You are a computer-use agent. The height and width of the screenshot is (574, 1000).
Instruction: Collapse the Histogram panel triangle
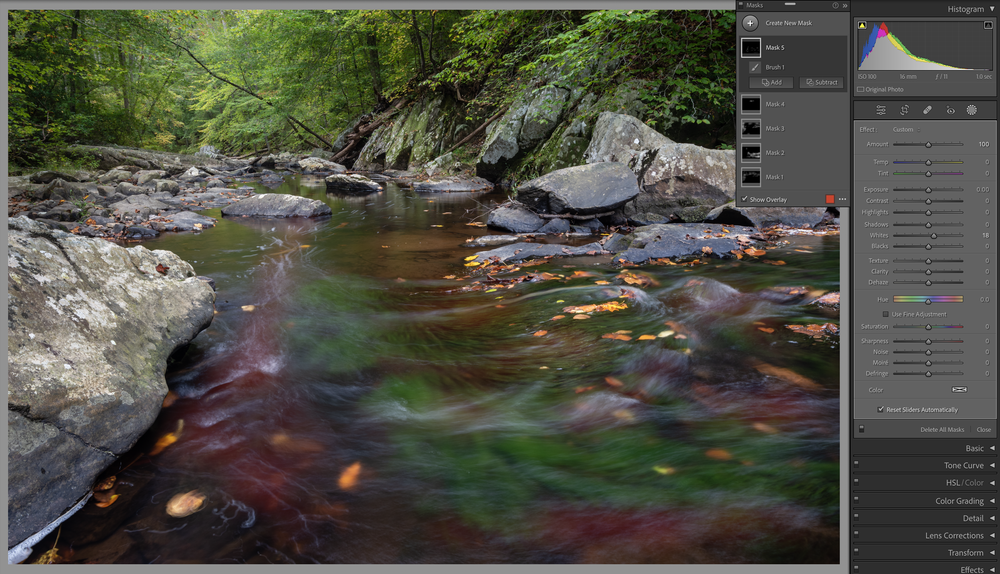992,9
